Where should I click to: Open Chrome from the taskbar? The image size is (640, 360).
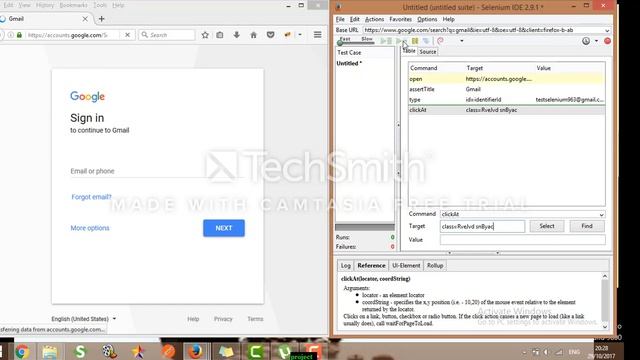point(22,351)
